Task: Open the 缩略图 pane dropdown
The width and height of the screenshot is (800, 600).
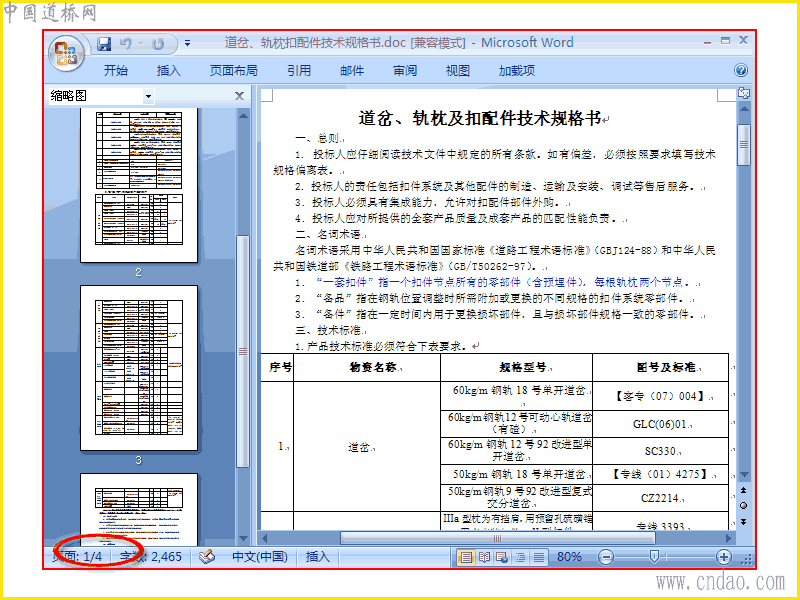Action: point(148,96)
